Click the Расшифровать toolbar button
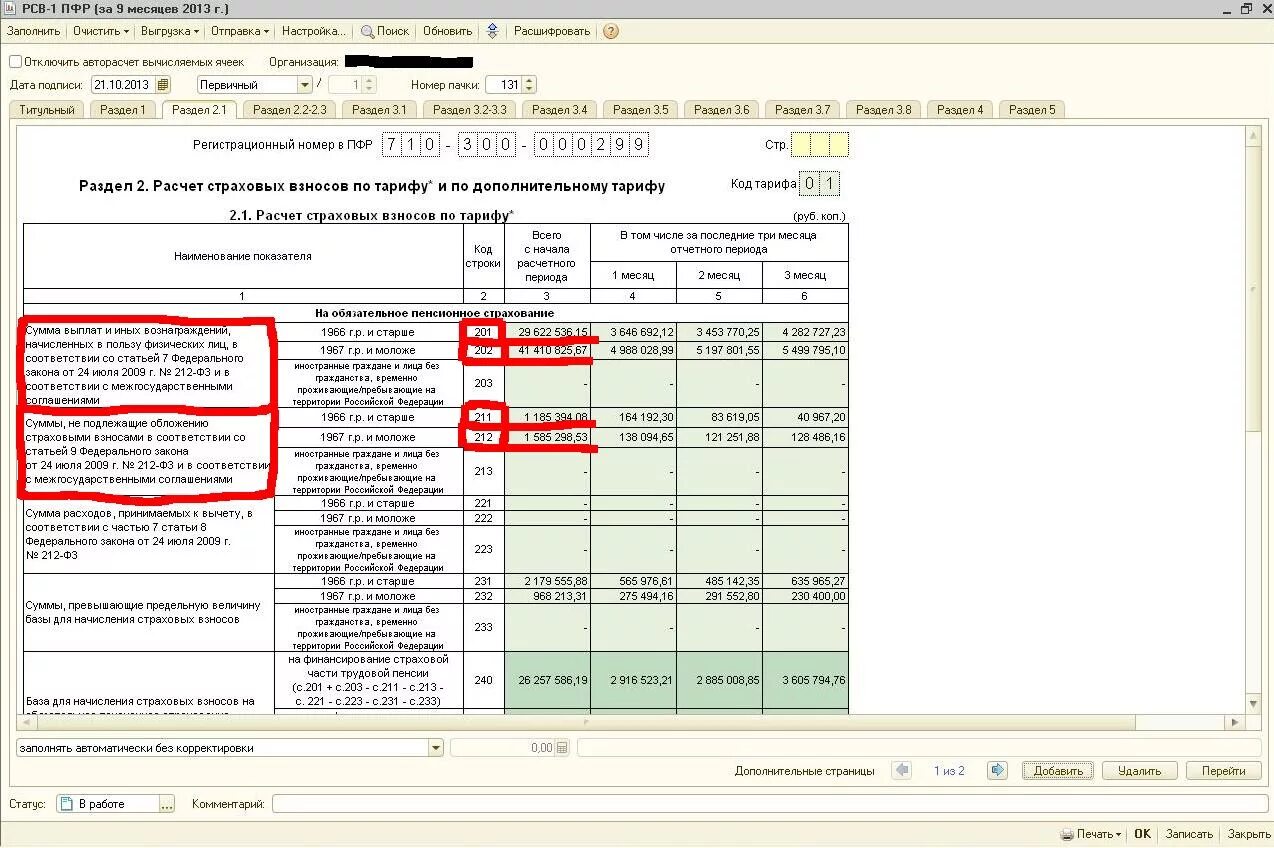The image size is (1274, 848). 552,31
